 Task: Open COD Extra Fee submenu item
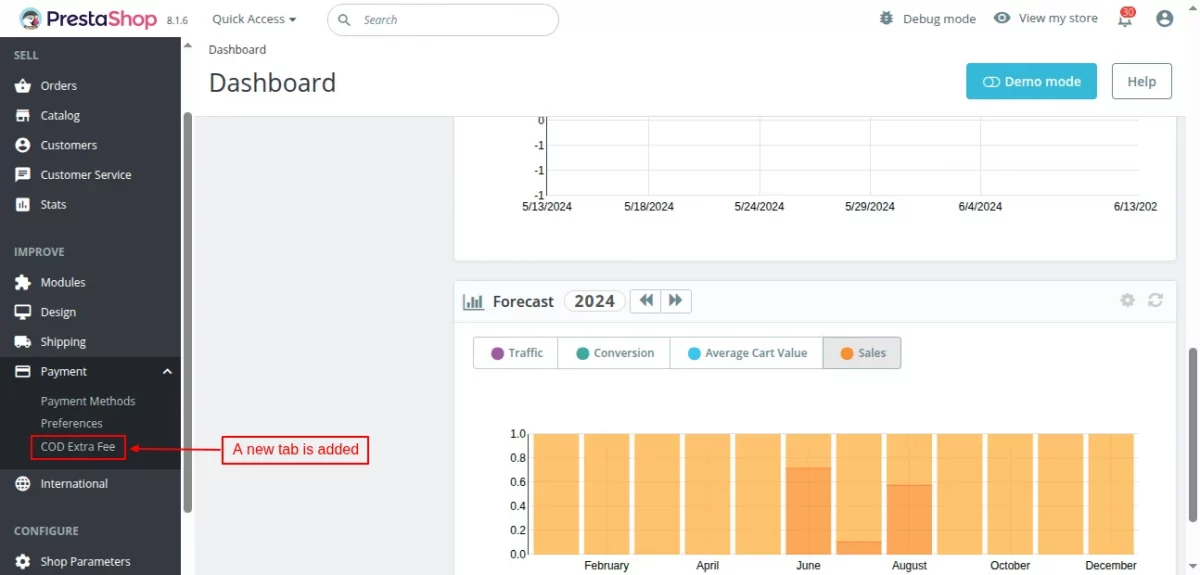point(78,447)
